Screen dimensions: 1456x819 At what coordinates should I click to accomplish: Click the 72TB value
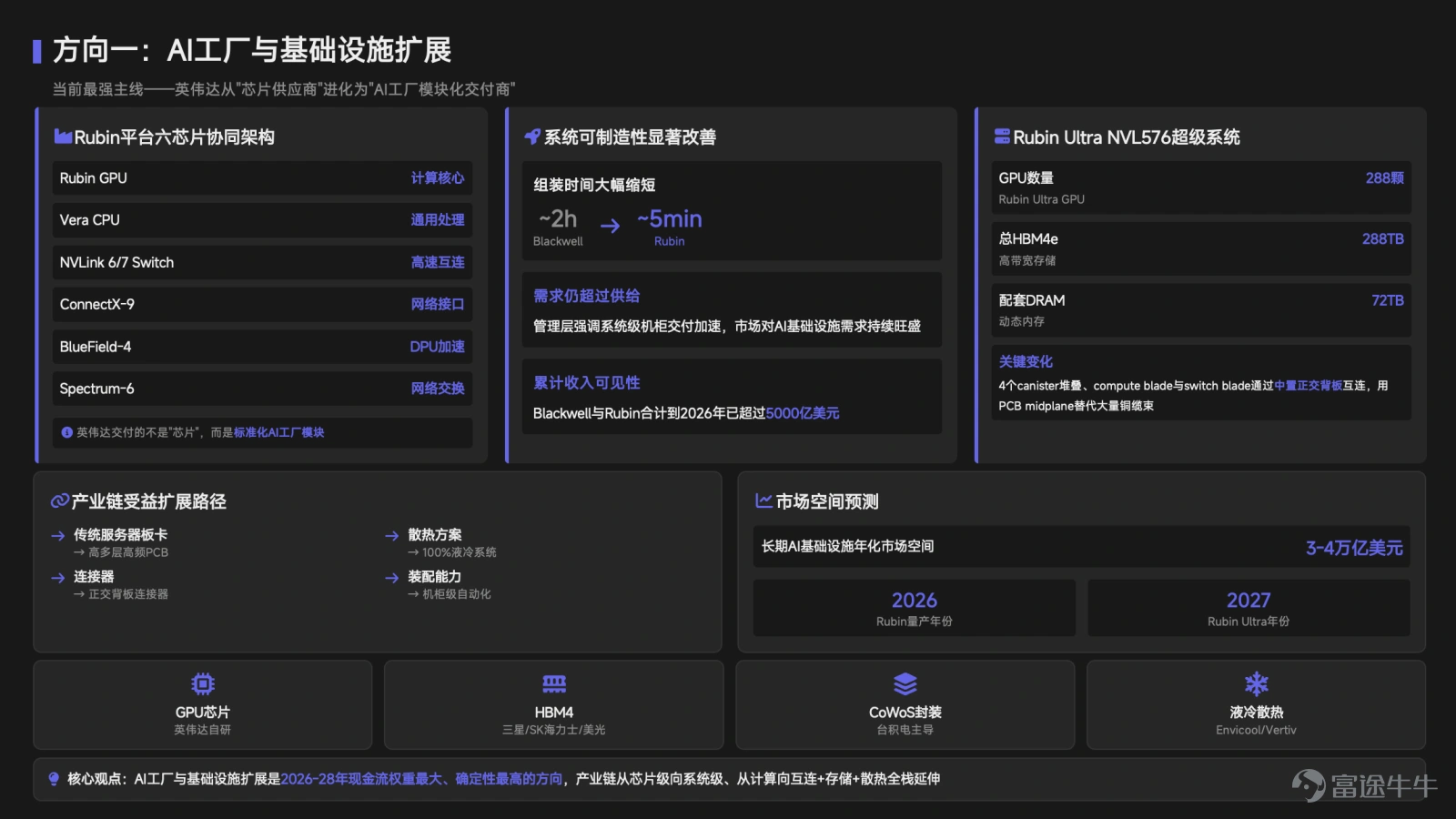(x=1388, y=300)
